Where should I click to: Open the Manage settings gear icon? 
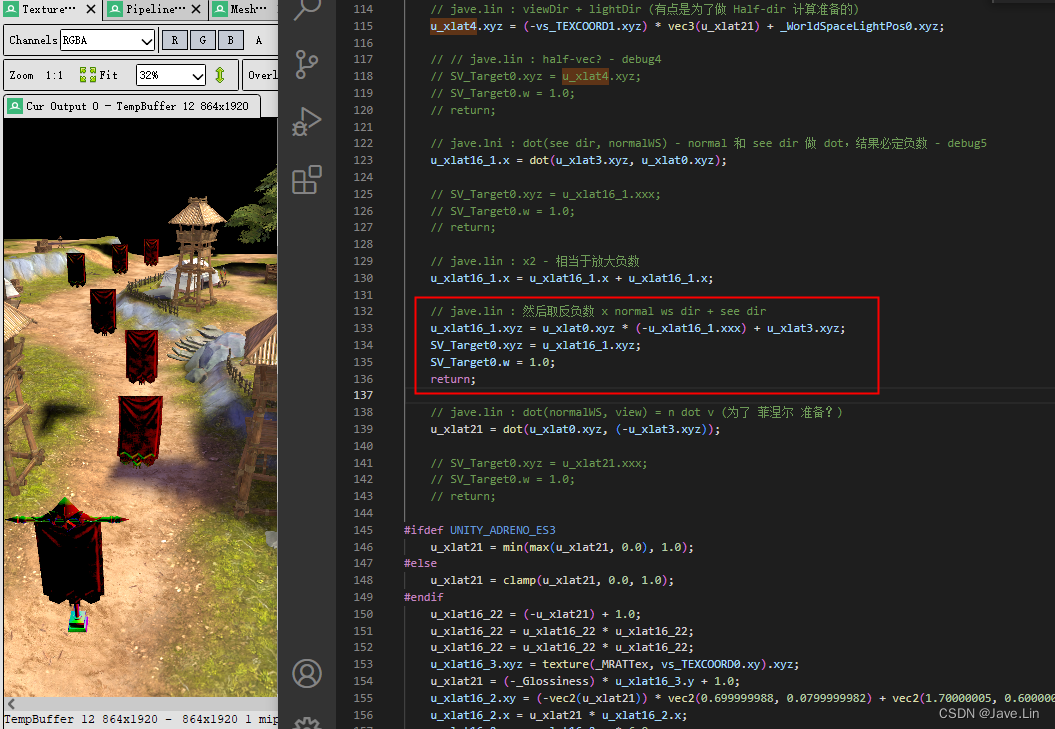(307, 721)
